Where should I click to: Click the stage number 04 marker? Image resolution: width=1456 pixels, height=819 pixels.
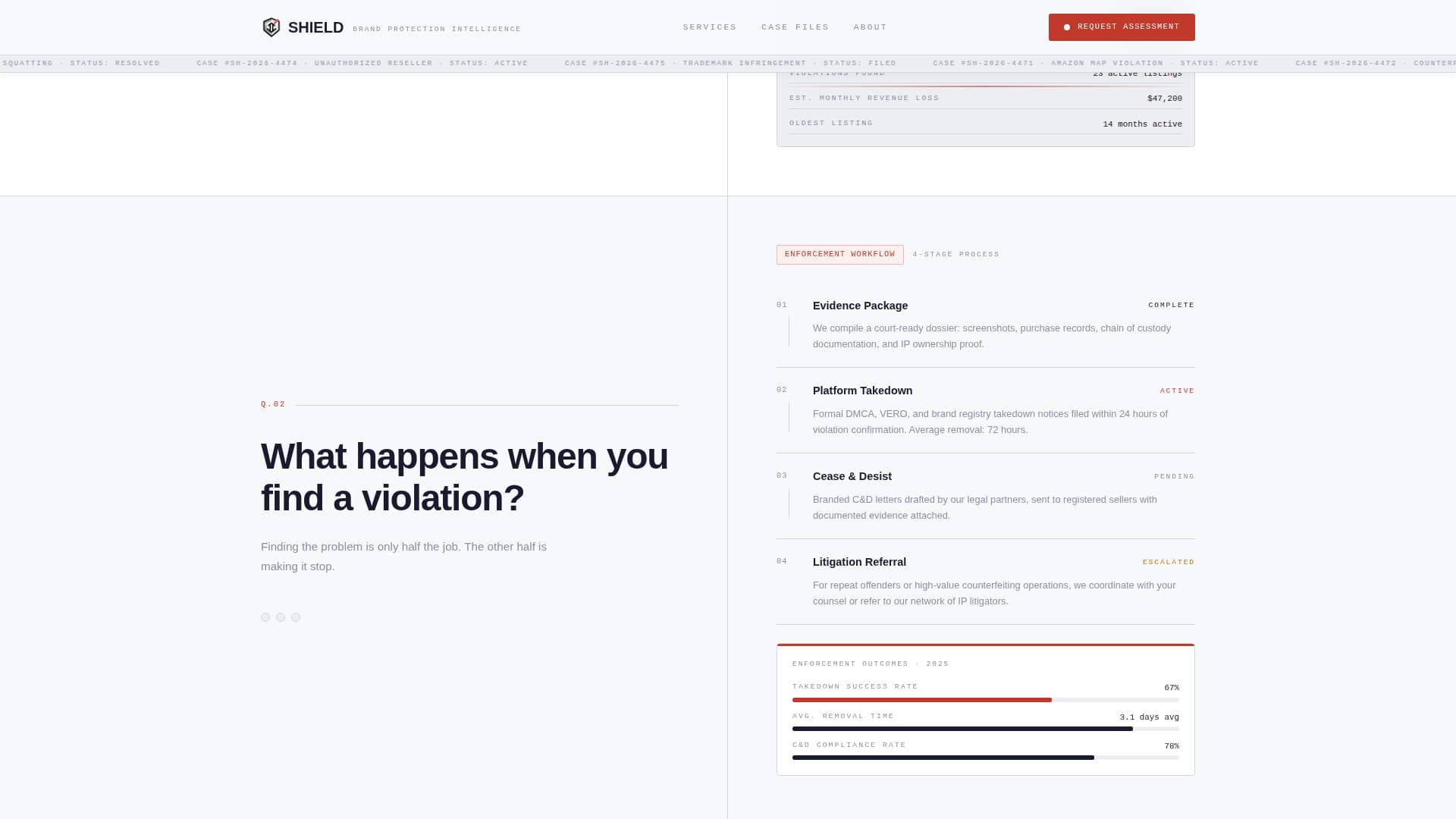[780, 561]
